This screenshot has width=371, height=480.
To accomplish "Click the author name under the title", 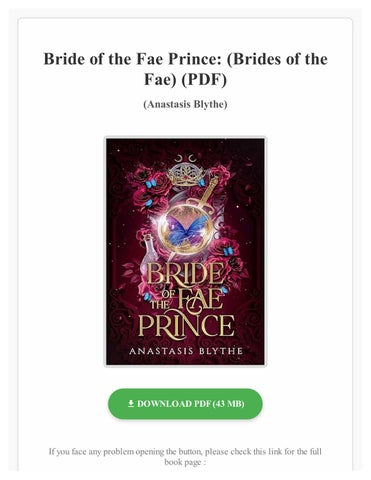I will (185, 104).
